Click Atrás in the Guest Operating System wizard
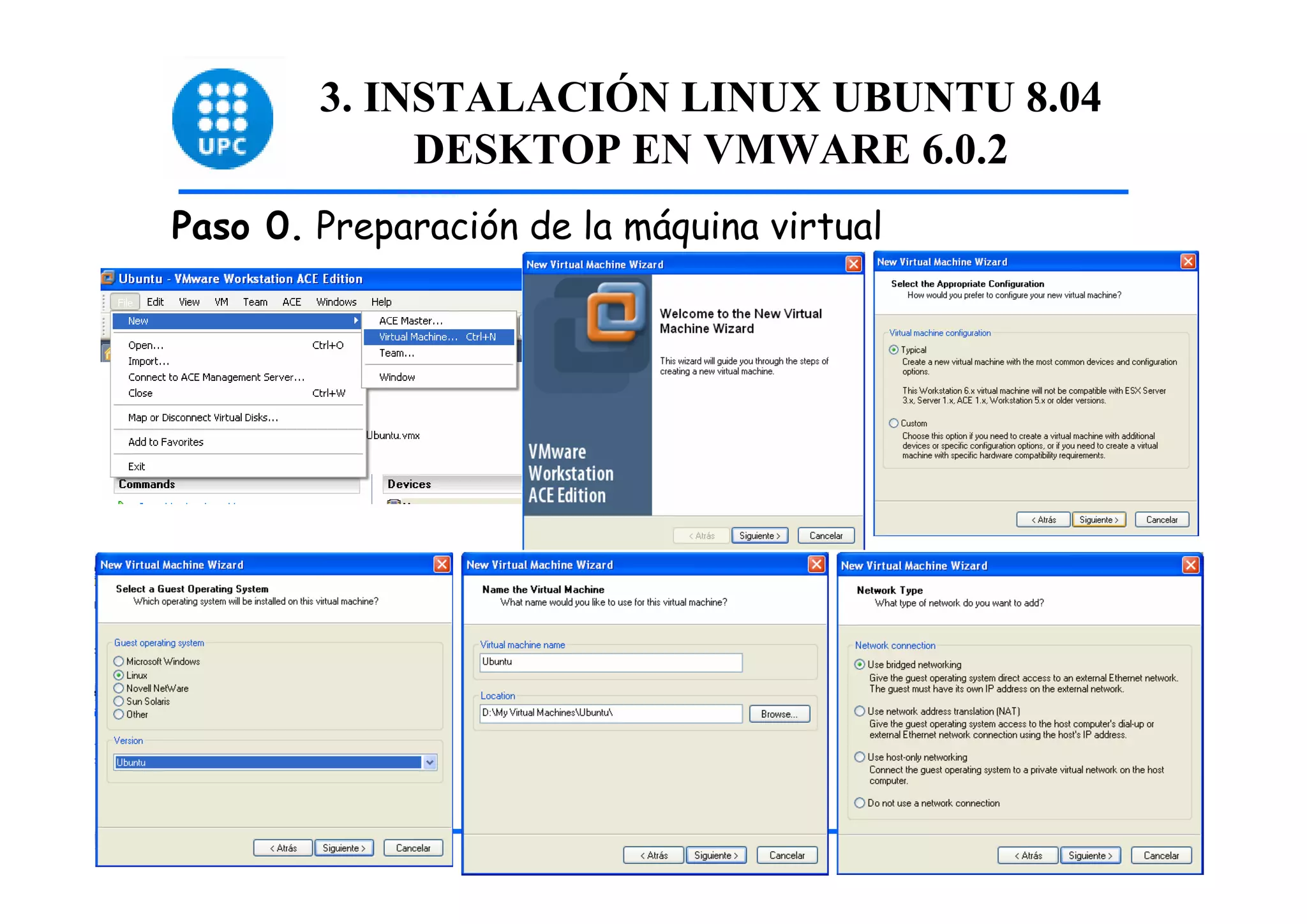Image resolution: width=1307 pixels, height=924 pixels. 283,848
